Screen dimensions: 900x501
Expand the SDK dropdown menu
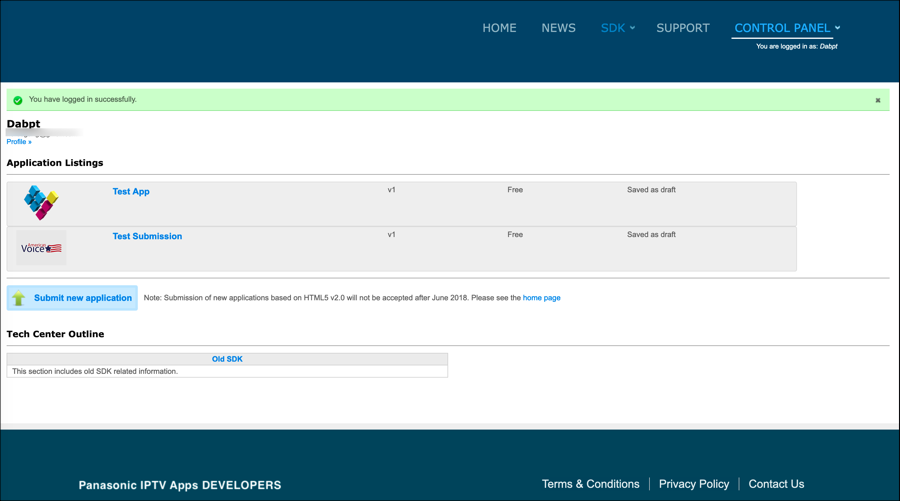click(x=617, y=28)
